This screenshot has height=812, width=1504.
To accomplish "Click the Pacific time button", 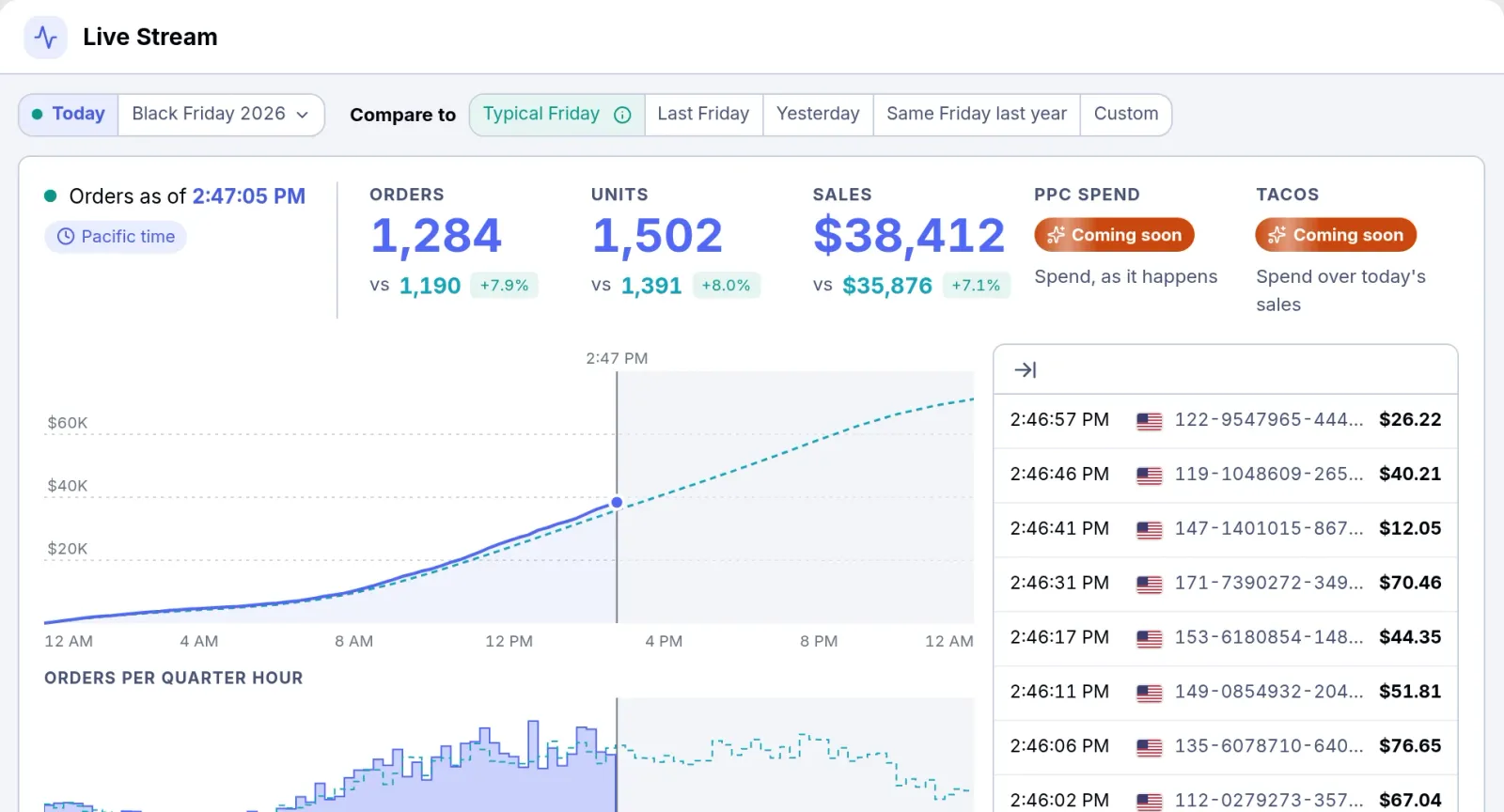I will [116, 237].
